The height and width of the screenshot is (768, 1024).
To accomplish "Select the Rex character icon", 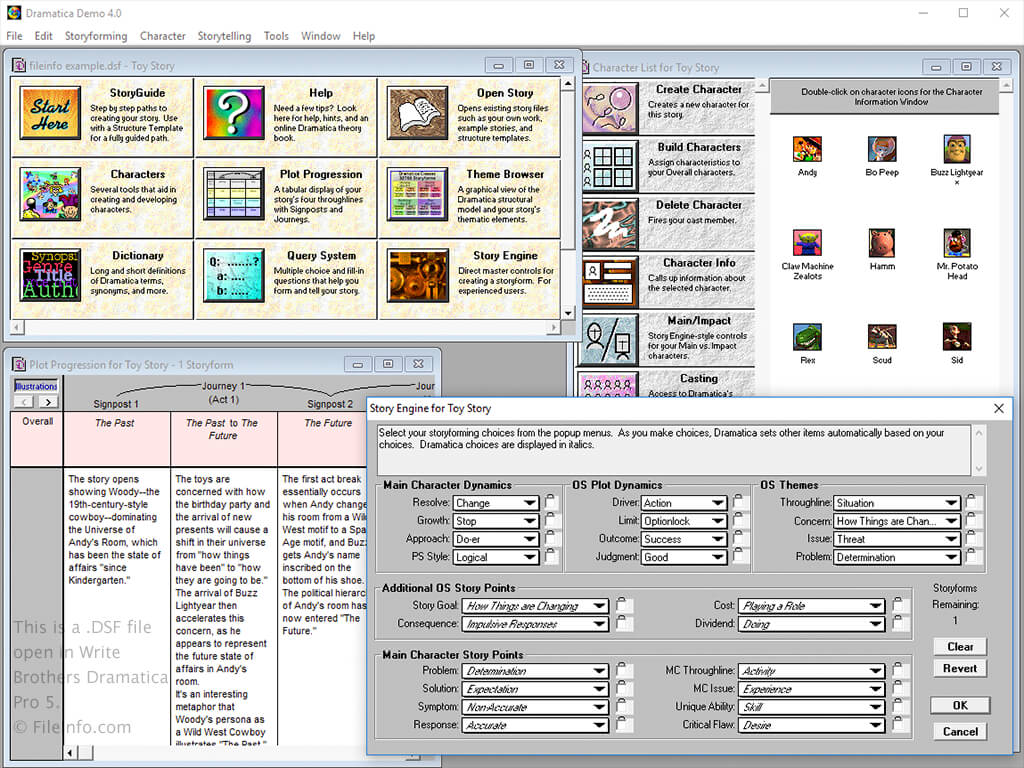I will [807, 337].
